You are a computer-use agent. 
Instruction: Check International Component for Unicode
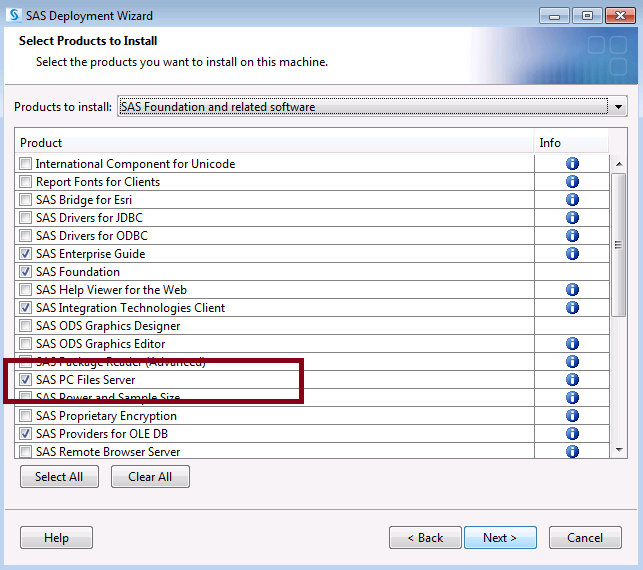[25, 164]
